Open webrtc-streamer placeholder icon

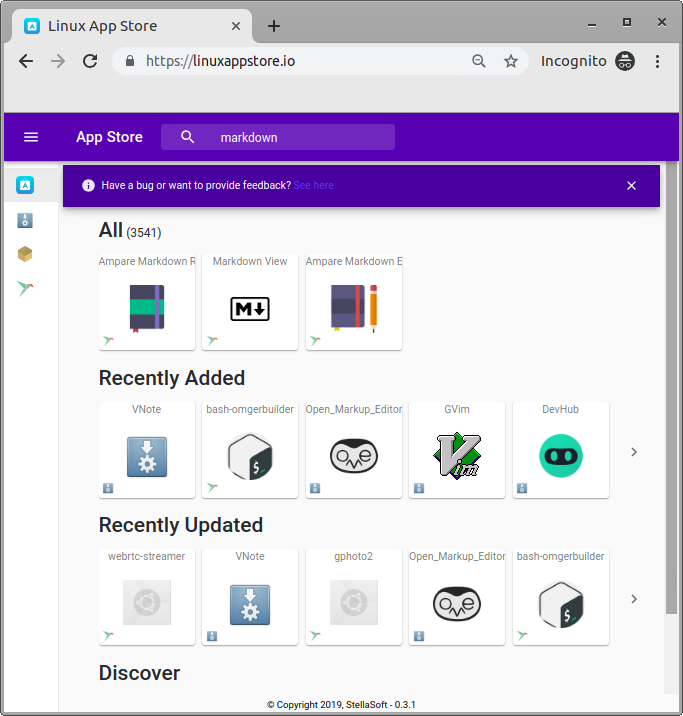pyautogui.click(x=147, y=602)
